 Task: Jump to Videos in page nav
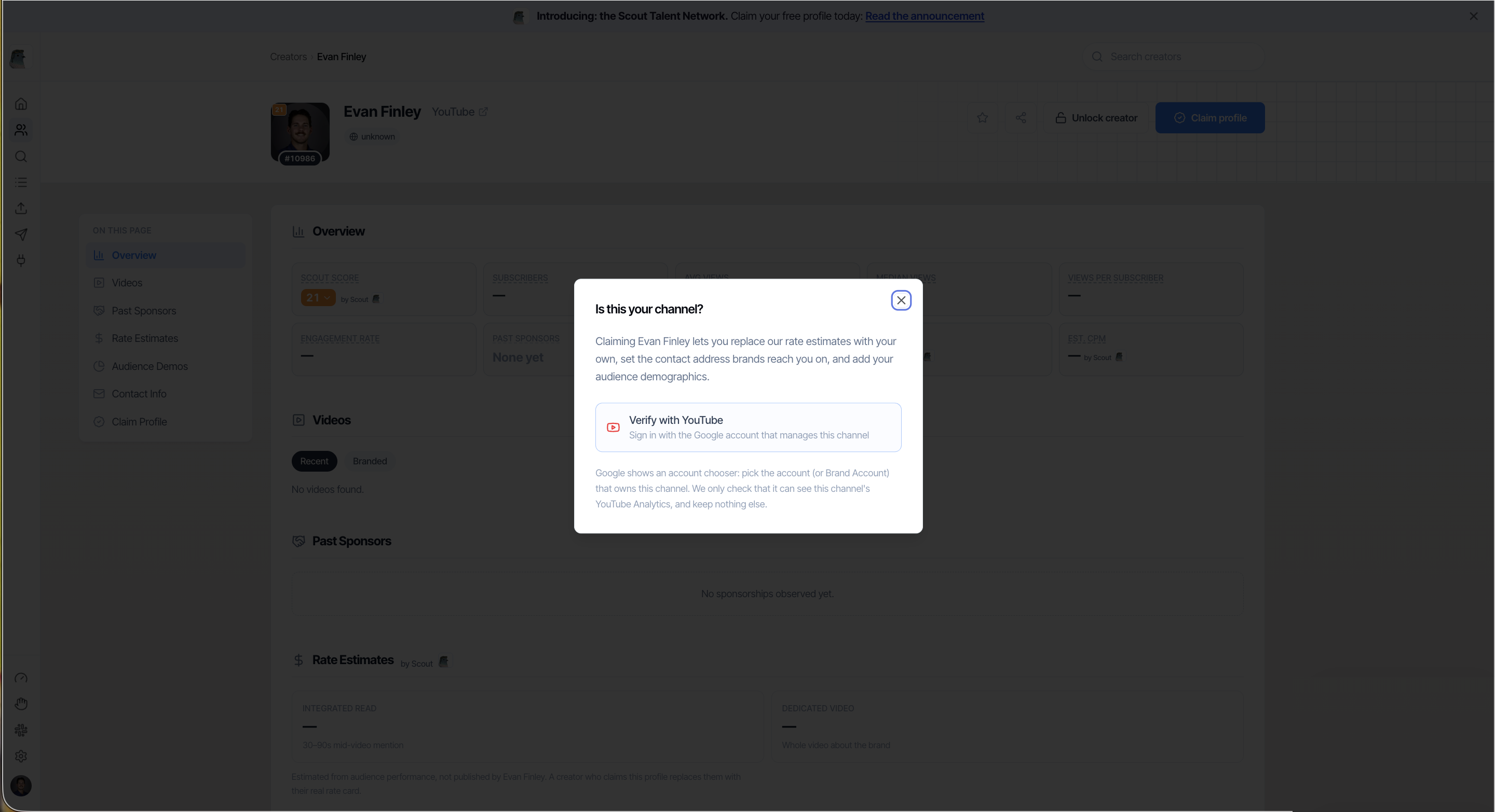166,283
